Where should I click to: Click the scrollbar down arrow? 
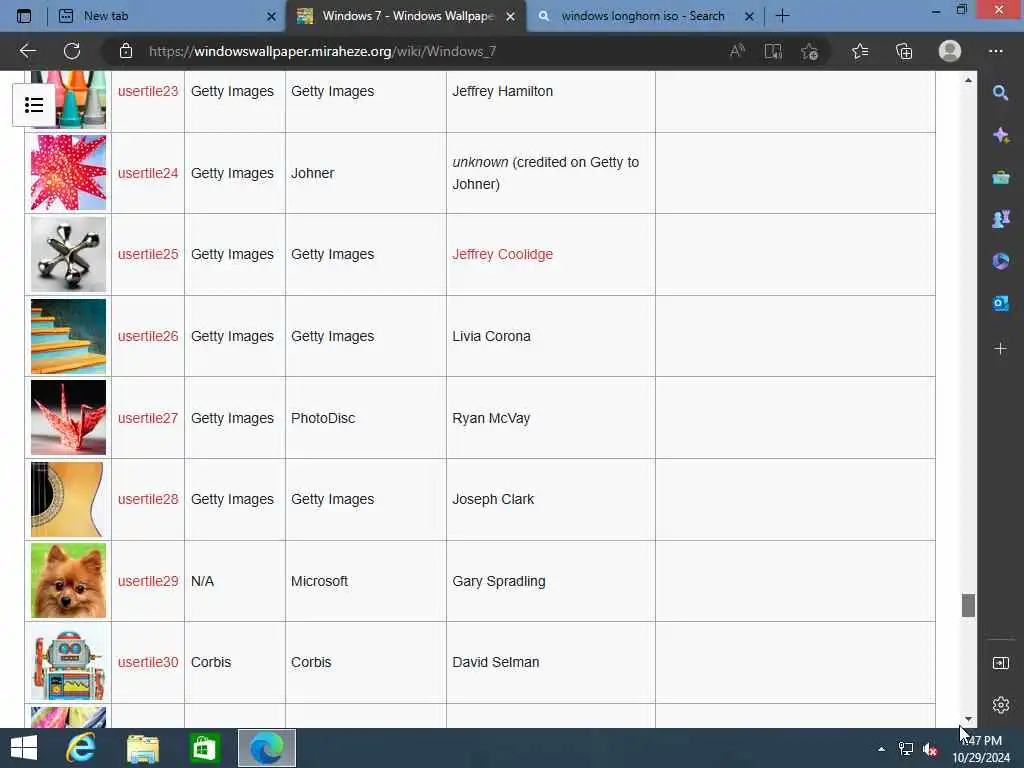tap(968, 719)
